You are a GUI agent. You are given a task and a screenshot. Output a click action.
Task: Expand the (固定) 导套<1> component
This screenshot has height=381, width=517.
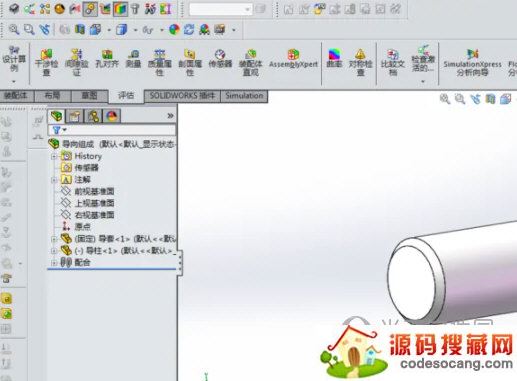pos(54,239)
